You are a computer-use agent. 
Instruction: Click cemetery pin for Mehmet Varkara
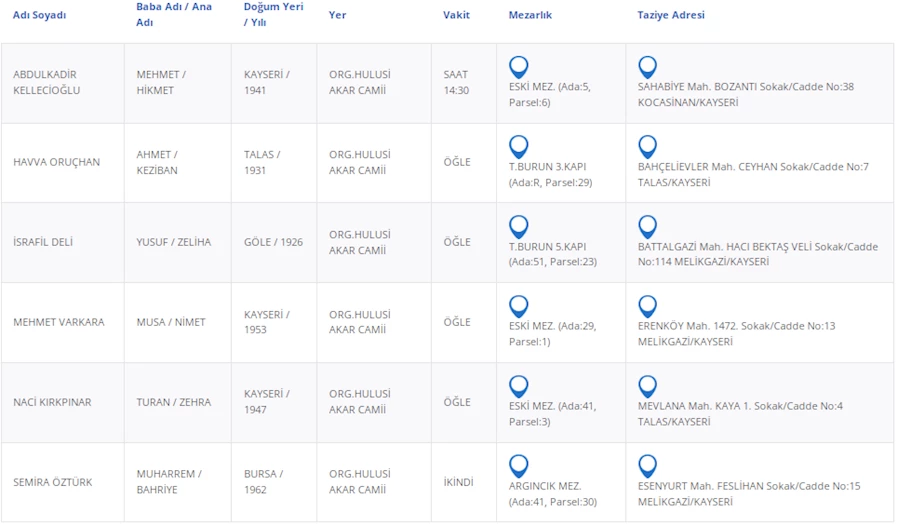point(518,307)
